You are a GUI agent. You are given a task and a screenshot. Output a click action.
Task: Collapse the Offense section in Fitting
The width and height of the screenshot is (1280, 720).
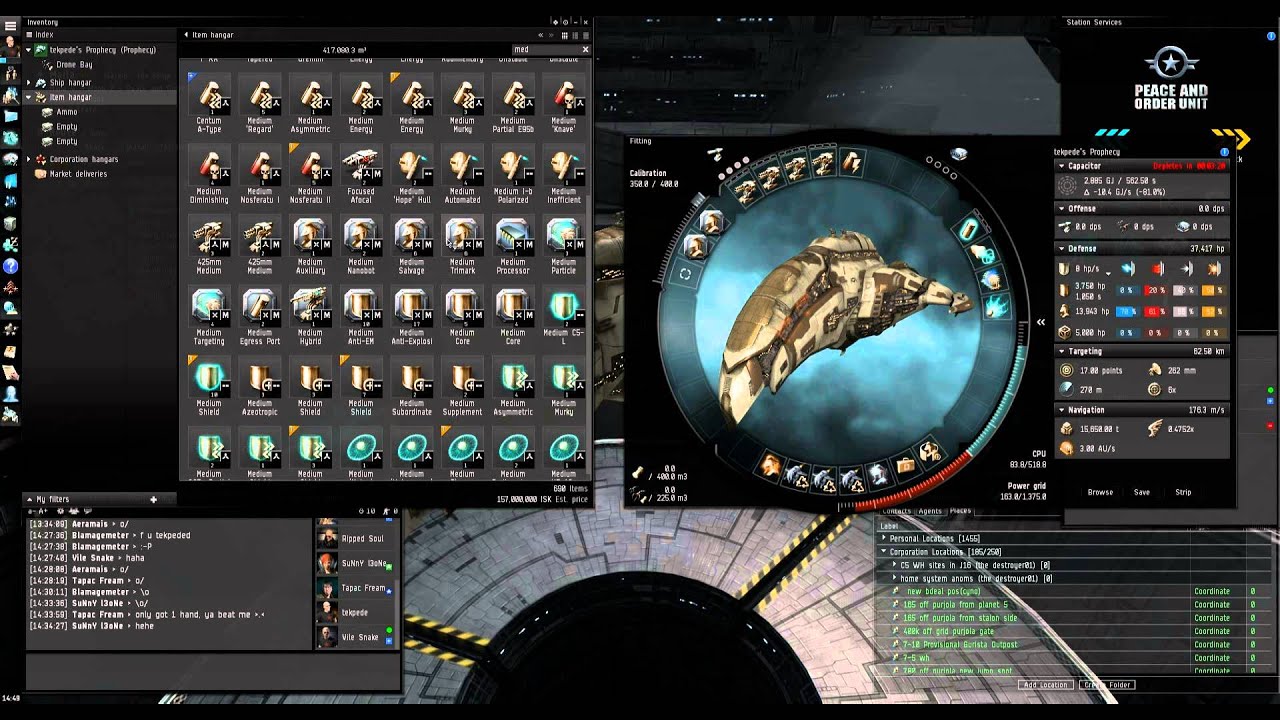click(1061, 209)
